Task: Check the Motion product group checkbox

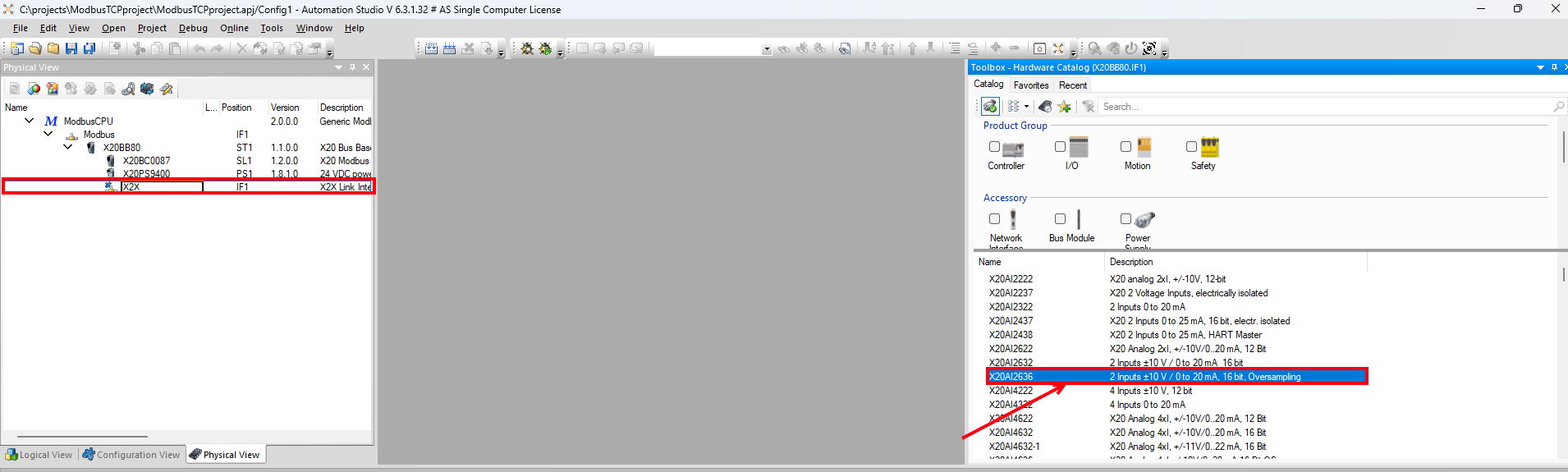Action: 1126,147
